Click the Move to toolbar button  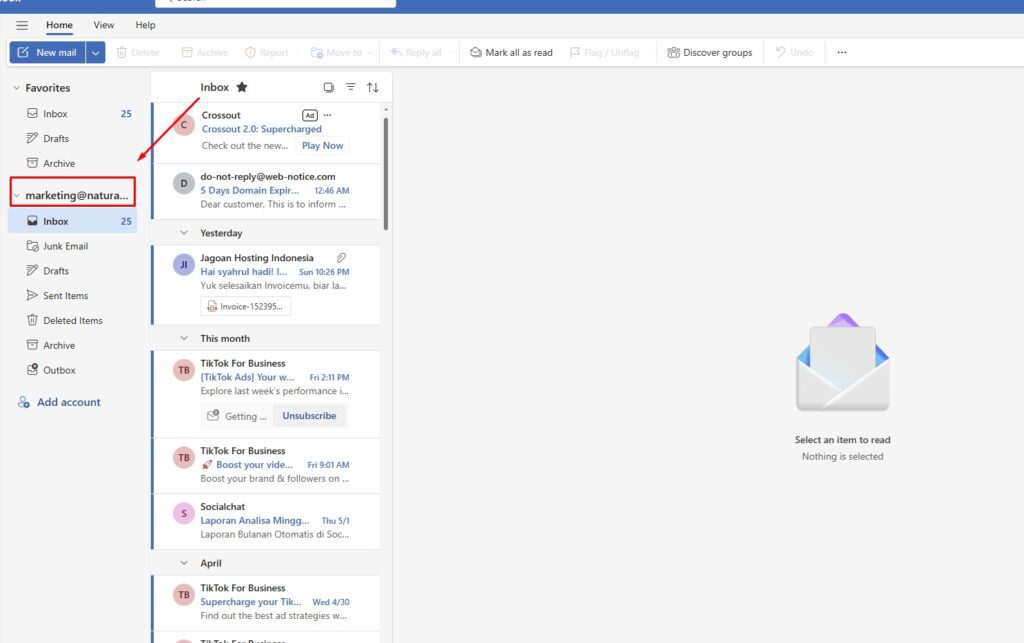point(336,52)
